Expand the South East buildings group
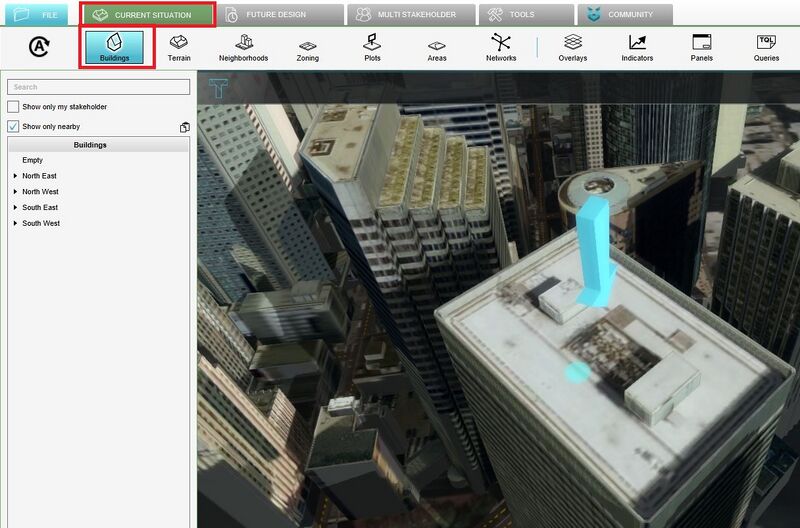The image size is (800, 528). tap(15, 208)
